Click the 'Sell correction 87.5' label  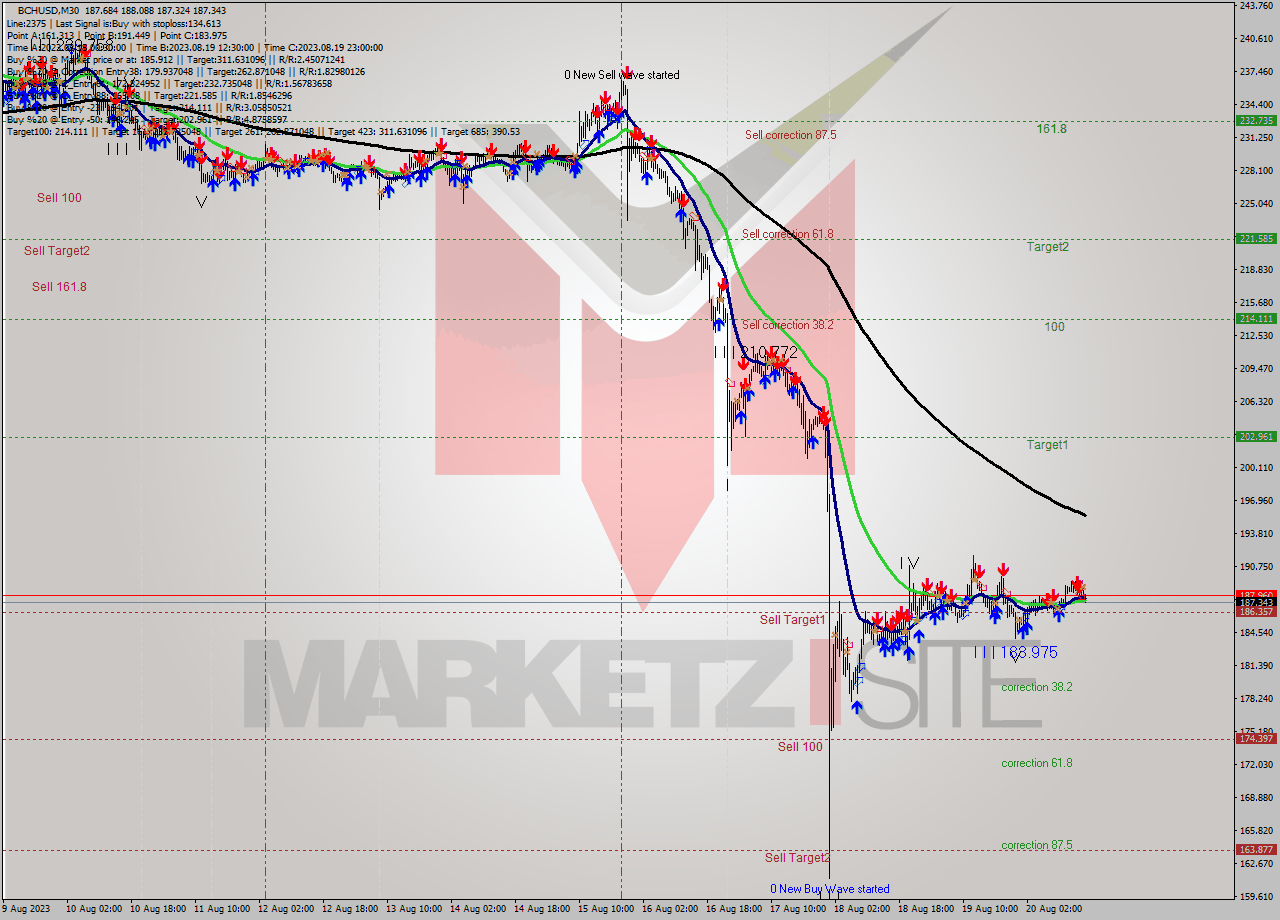pos(791,135)
